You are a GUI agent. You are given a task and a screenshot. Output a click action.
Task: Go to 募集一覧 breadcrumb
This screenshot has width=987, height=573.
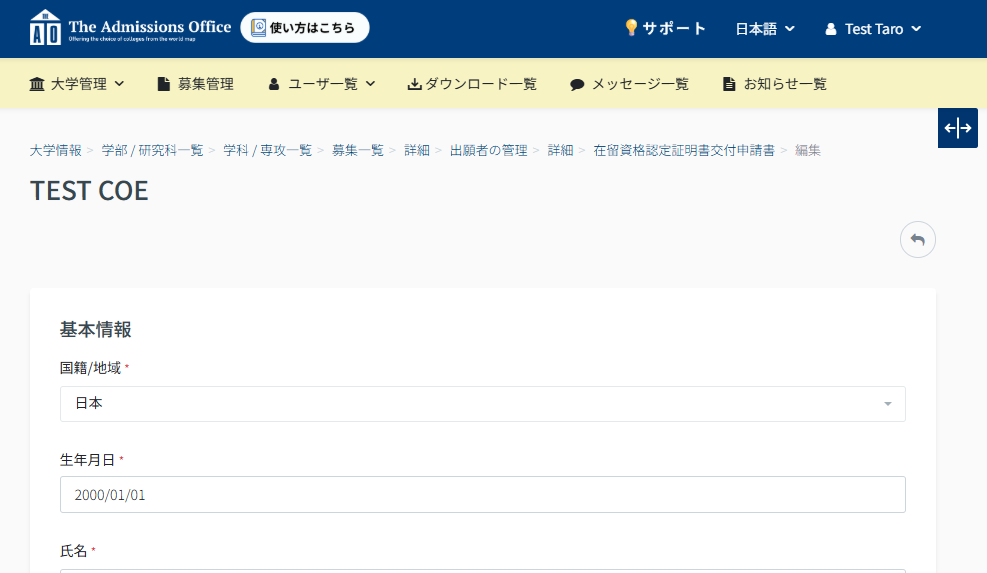(358, 150)
